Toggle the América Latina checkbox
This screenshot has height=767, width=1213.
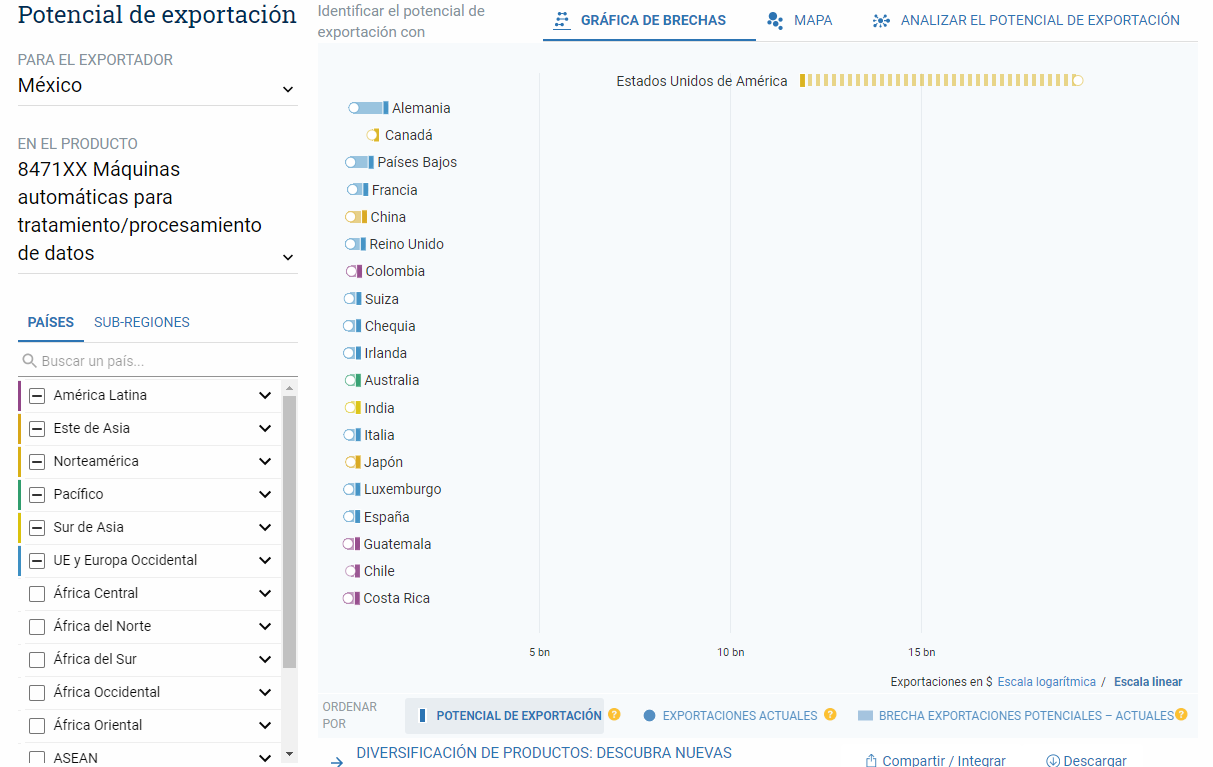click(37, 395)
